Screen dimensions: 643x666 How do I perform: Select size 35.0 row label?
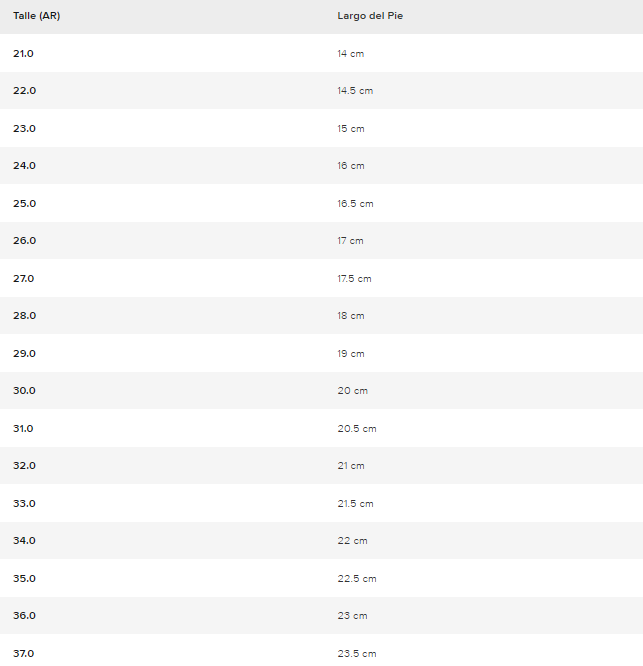pyautogui.click(x=24, y=578)
